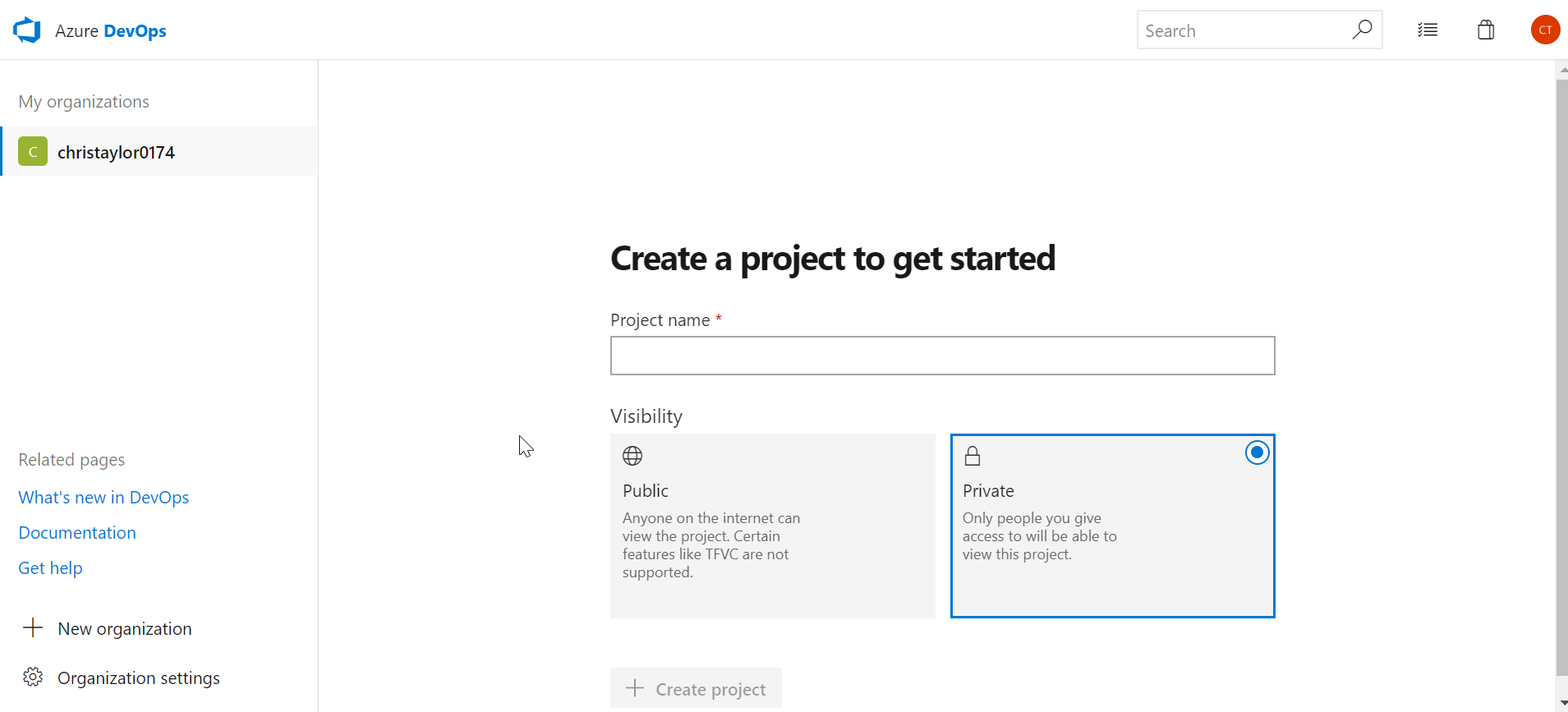Click the green christaylor0174 organization avatar
This screenshot has height=712, width=1568.
pyautogui.click(x=33, y=152)
